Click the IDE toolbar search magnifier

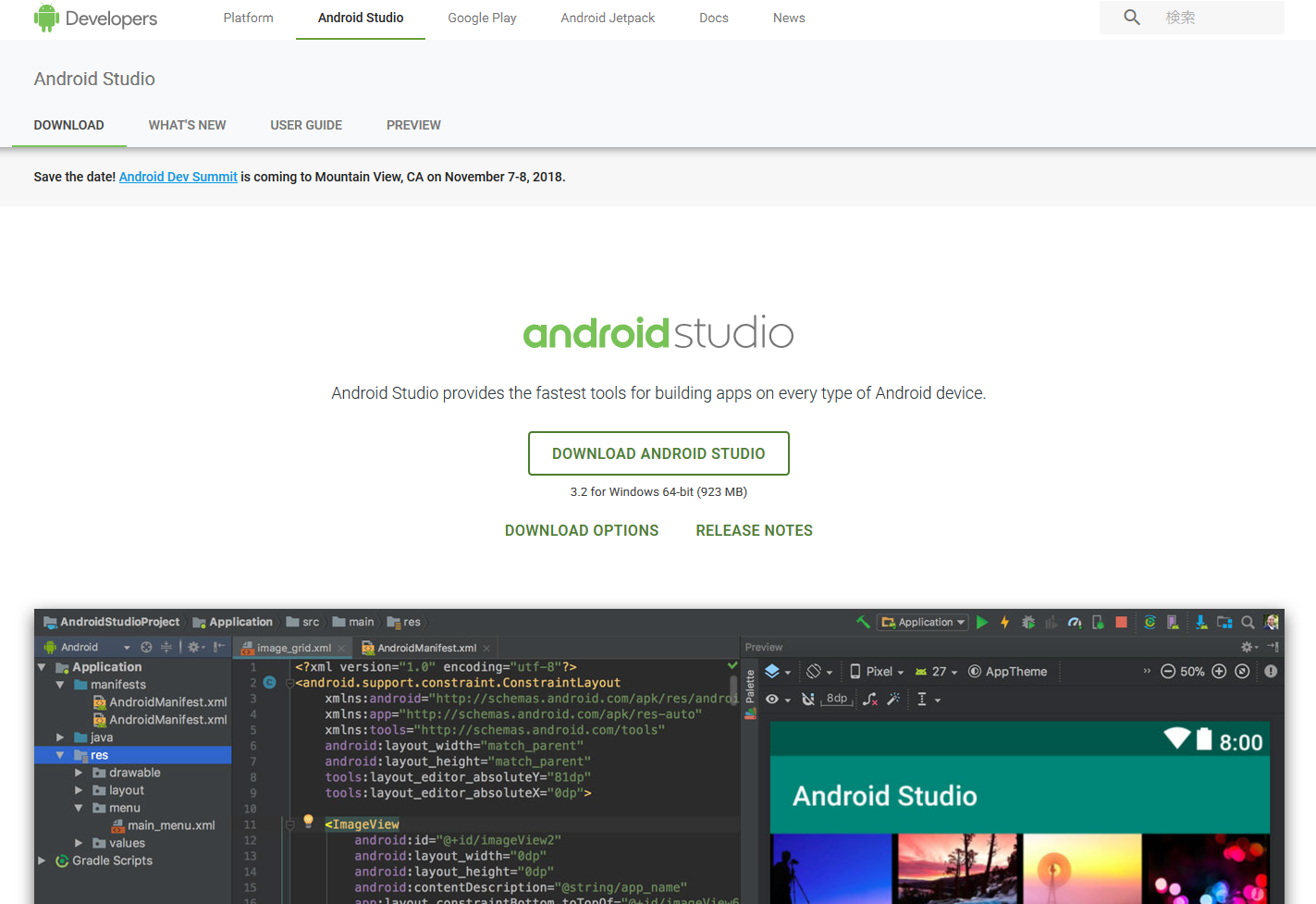click(1248, 622)
